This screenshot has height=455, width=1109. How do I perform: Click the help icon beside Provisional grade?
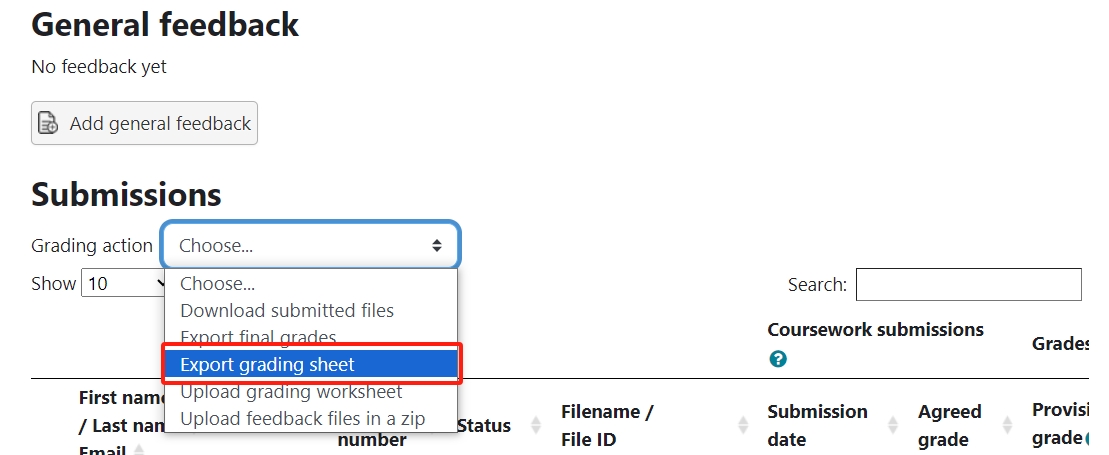(x=1085, y=437)
